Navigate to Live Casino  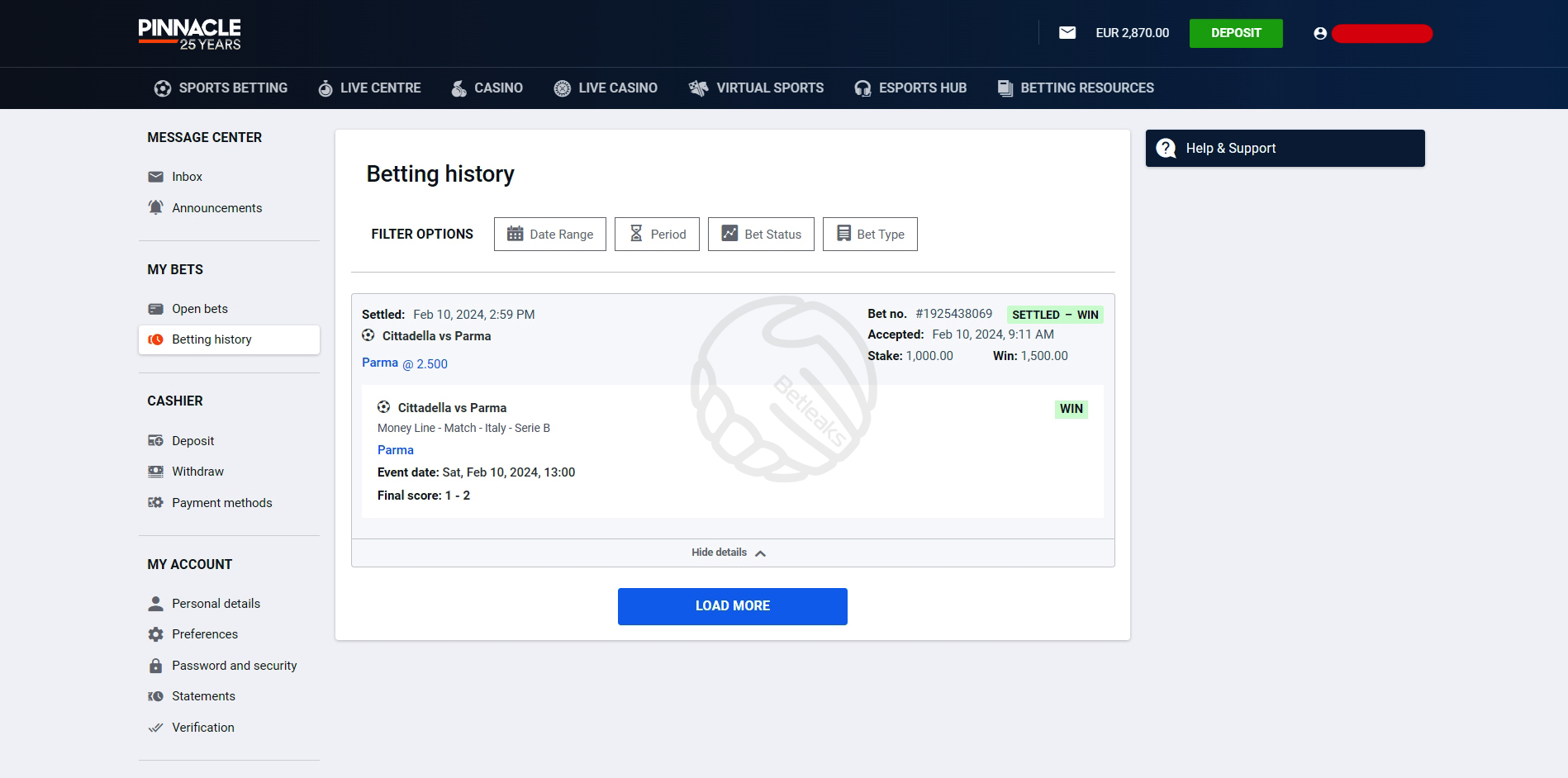click(x=606, y=88)
